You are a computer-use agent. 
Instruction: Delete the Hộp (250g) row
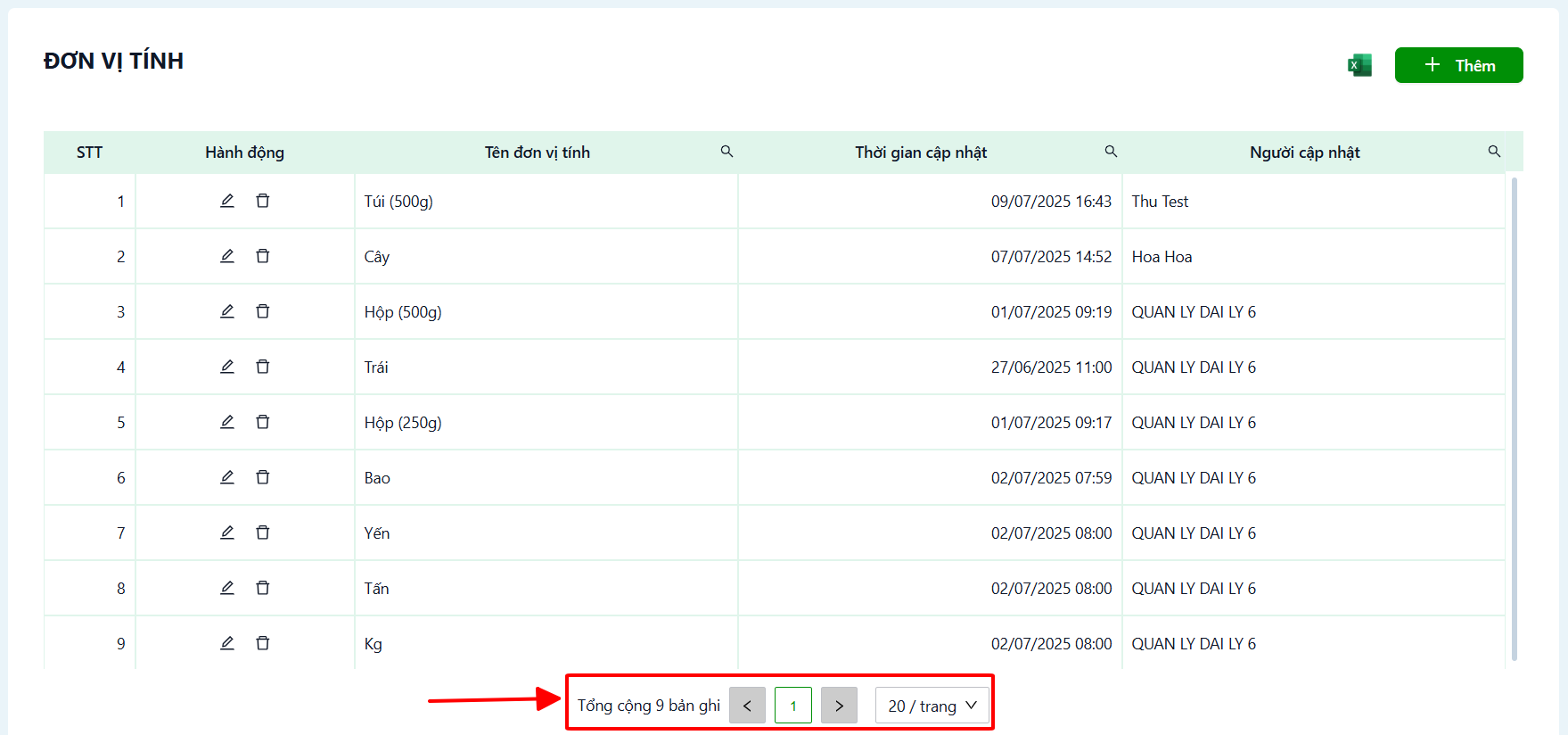[263, 422]
